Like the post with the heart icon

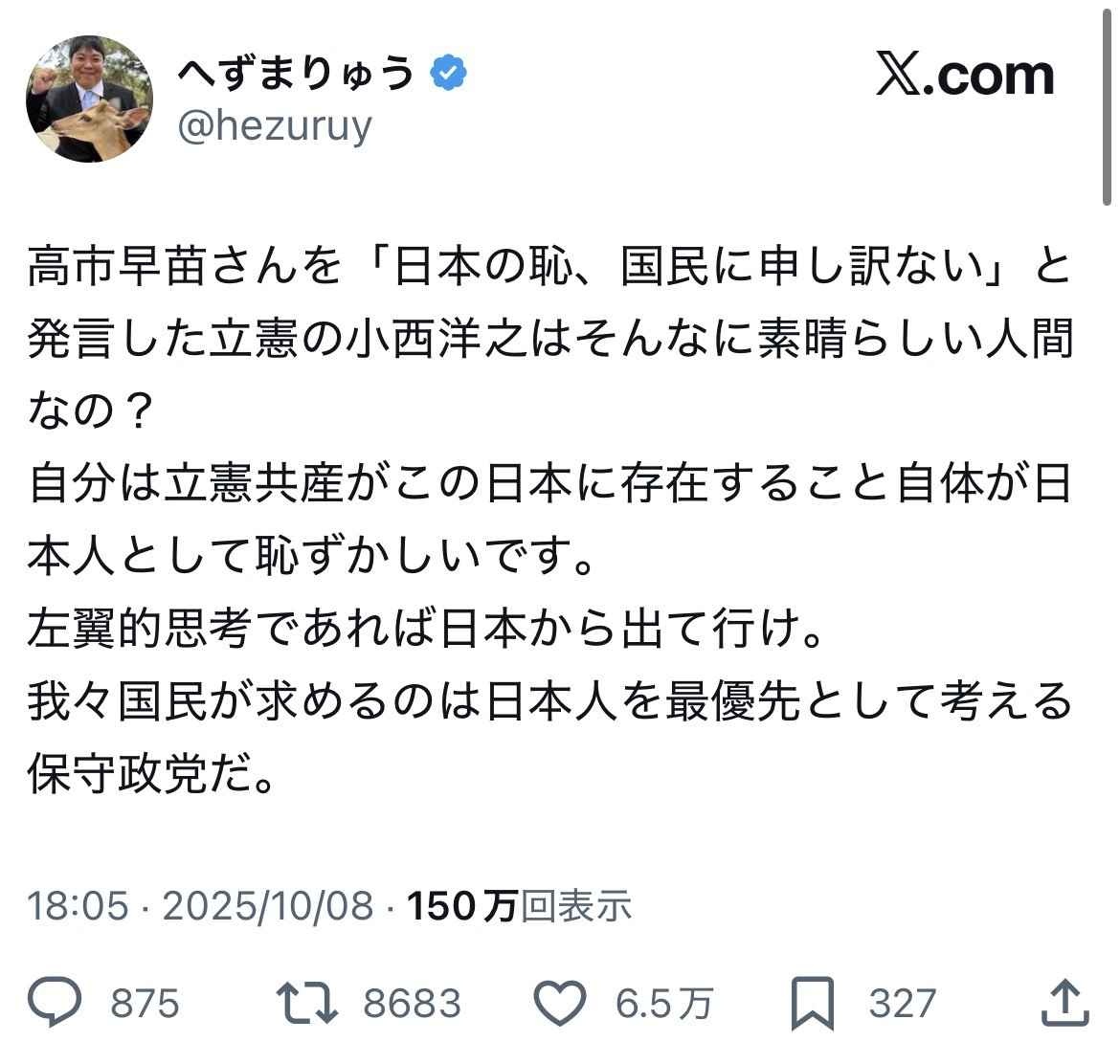pos(558,1003)
